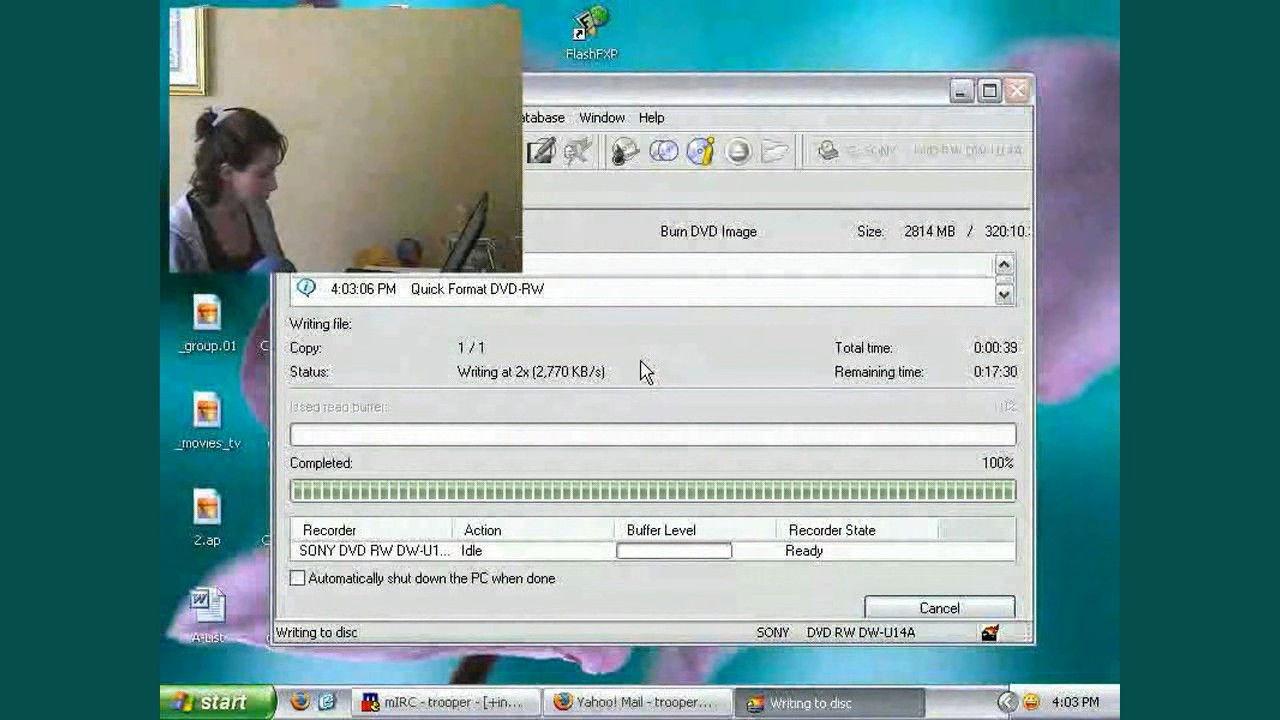Click the Choose Recorder drive icon

click(x=828, y=151)
